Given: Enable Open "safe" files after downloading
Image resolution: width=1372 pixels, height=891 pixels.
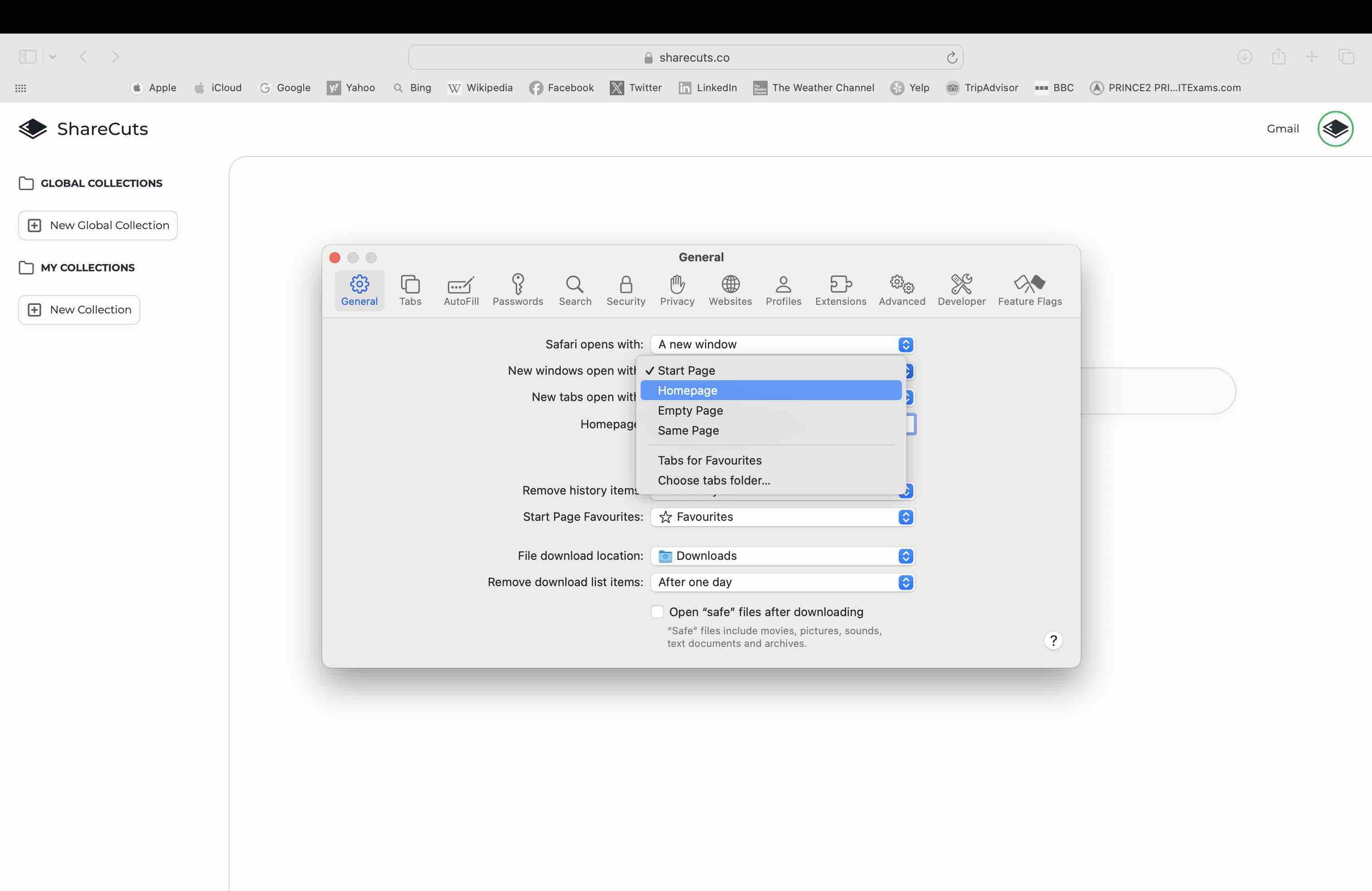Looking at the screenshot, I should pos(657,612).
